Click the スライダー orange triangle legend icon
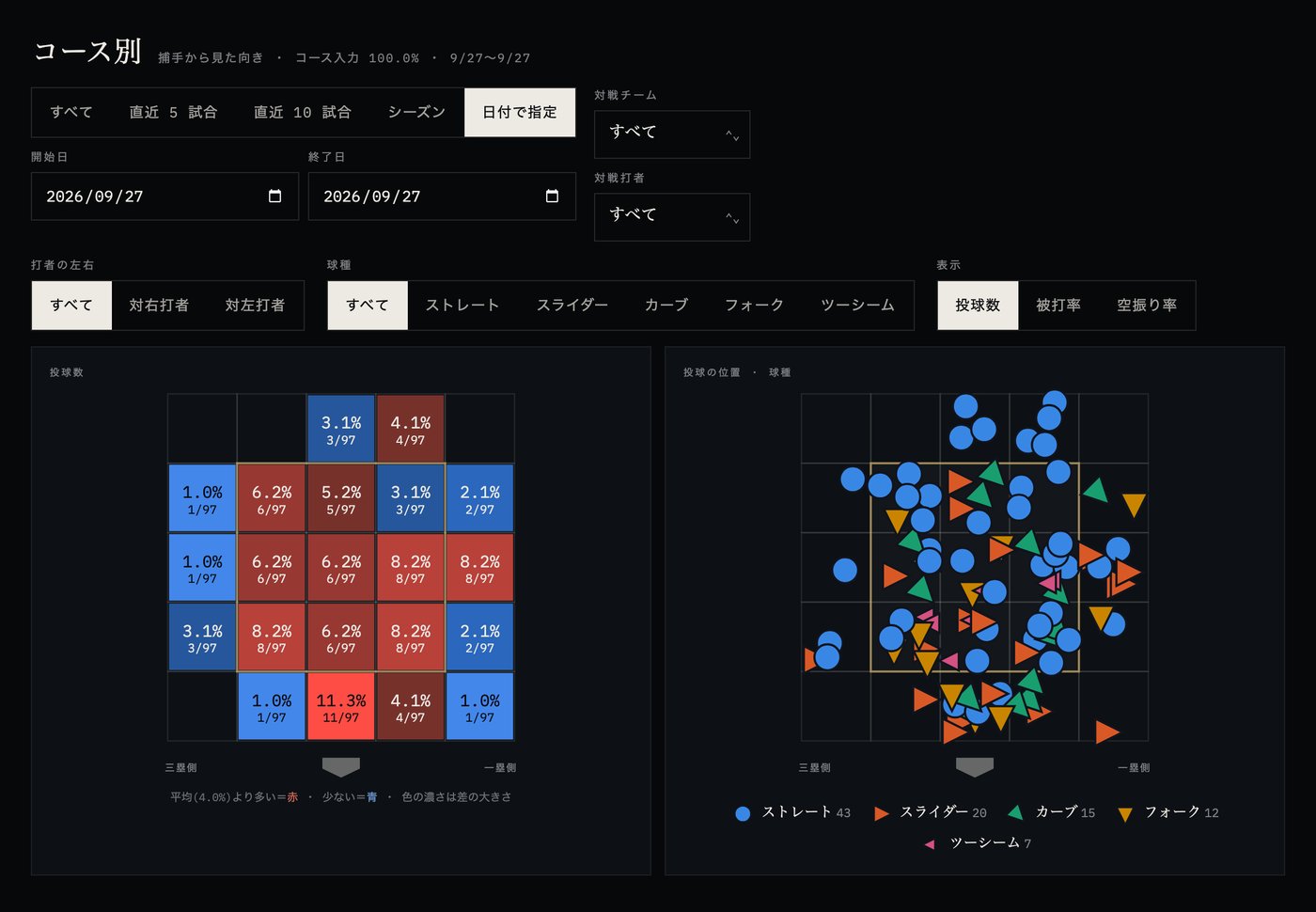 click(x=881, y=813)
